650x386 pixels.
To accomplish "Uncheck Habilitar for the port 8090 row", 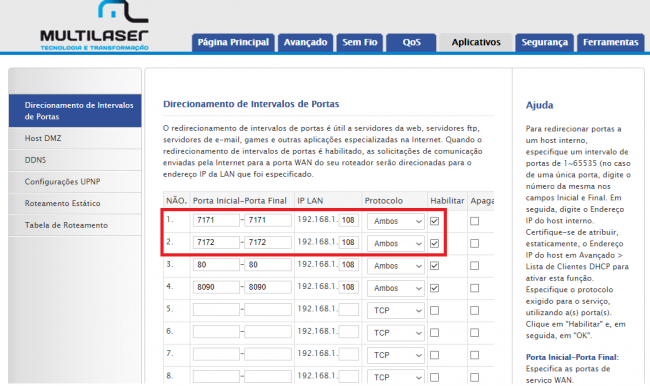I will point(434,288).
